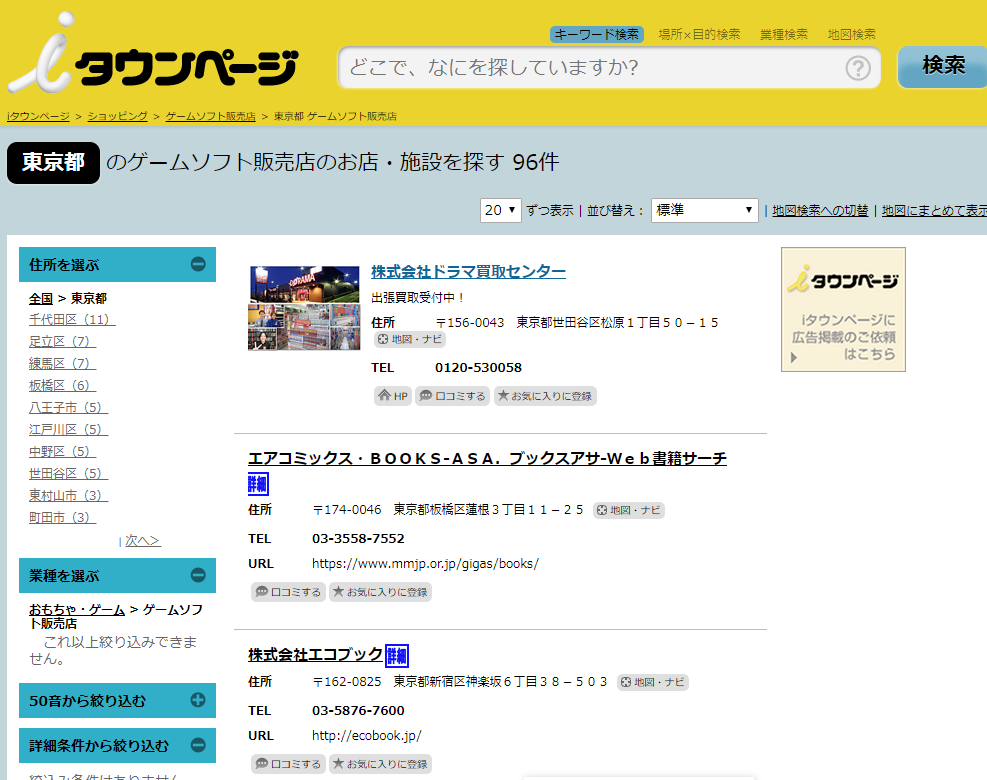Open the 並び替え sort dropdown set to 標準
The width and height of the screenshot is (987, 780).
click(x=704, y=210)
